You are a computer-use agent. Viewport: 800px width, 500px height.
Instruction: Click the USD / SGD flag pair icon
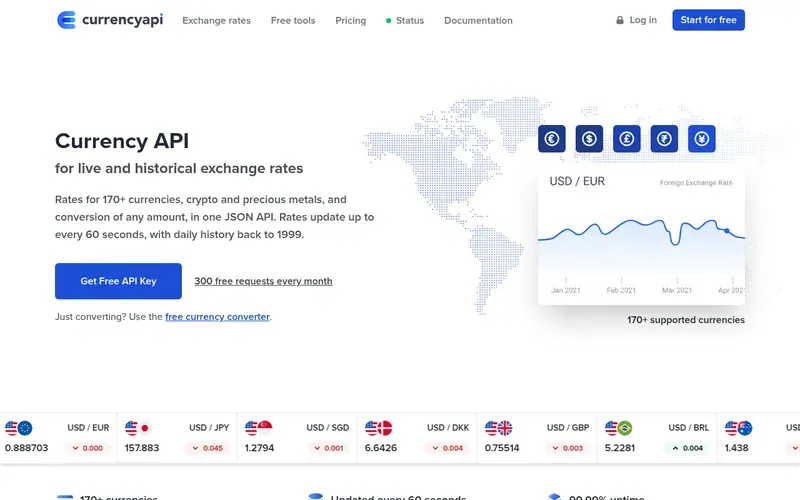click(259, 428)
